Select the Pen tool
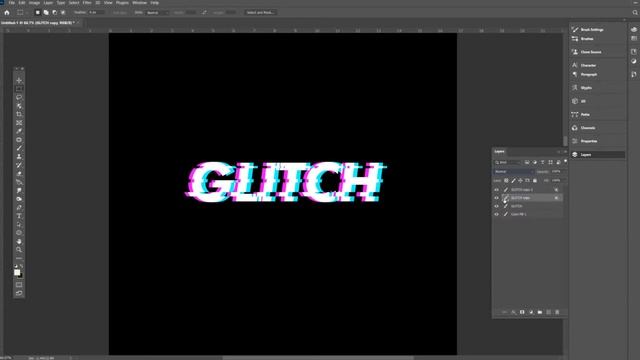This screenshot has height=360, width=640. point(19,207)
